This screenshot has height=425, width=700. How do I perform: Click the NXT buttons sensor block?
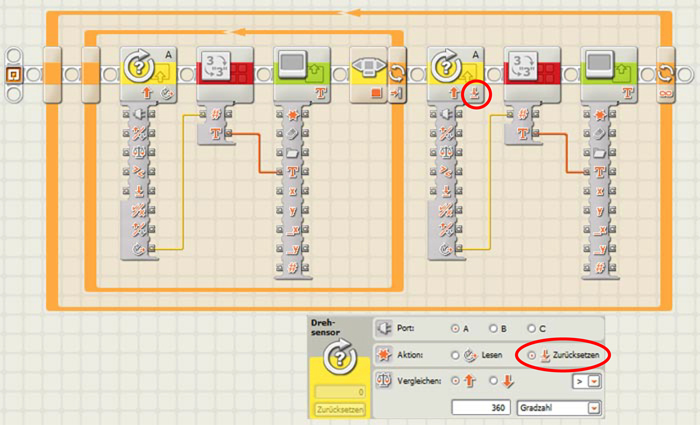point(368,72)
